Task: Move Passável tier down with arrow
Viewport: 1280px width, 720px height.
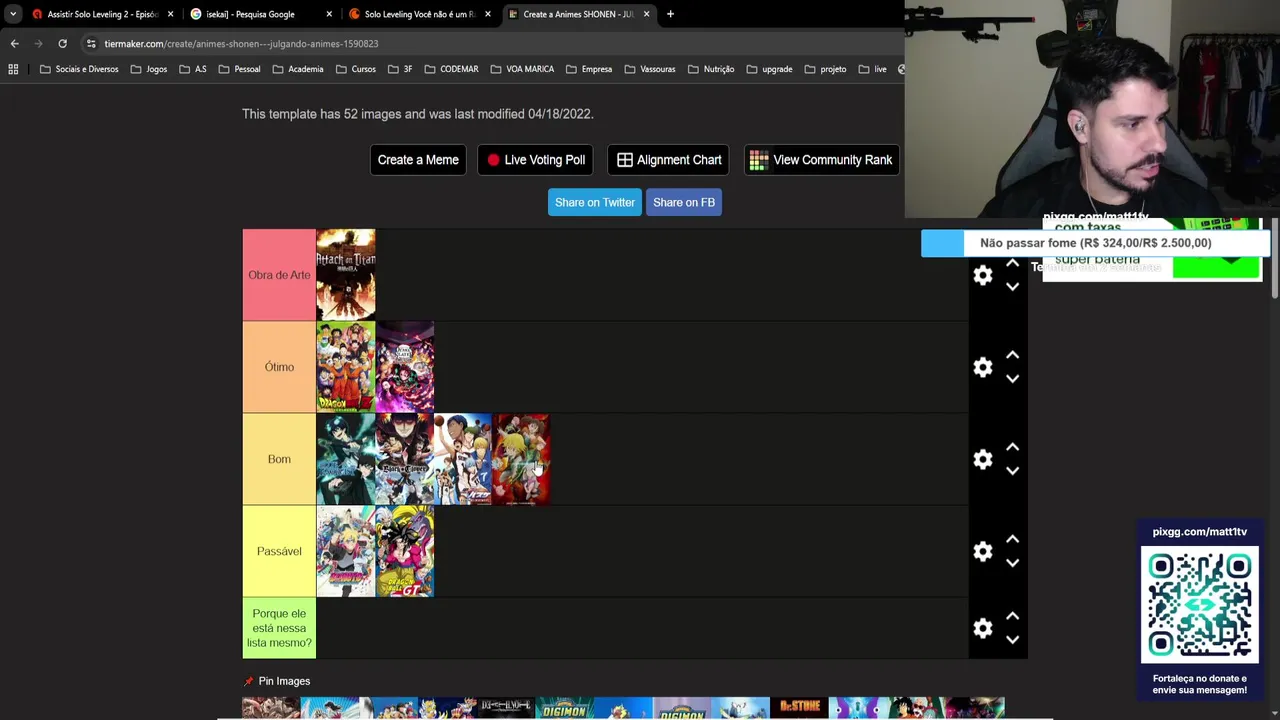Action: coord(1012,563)
